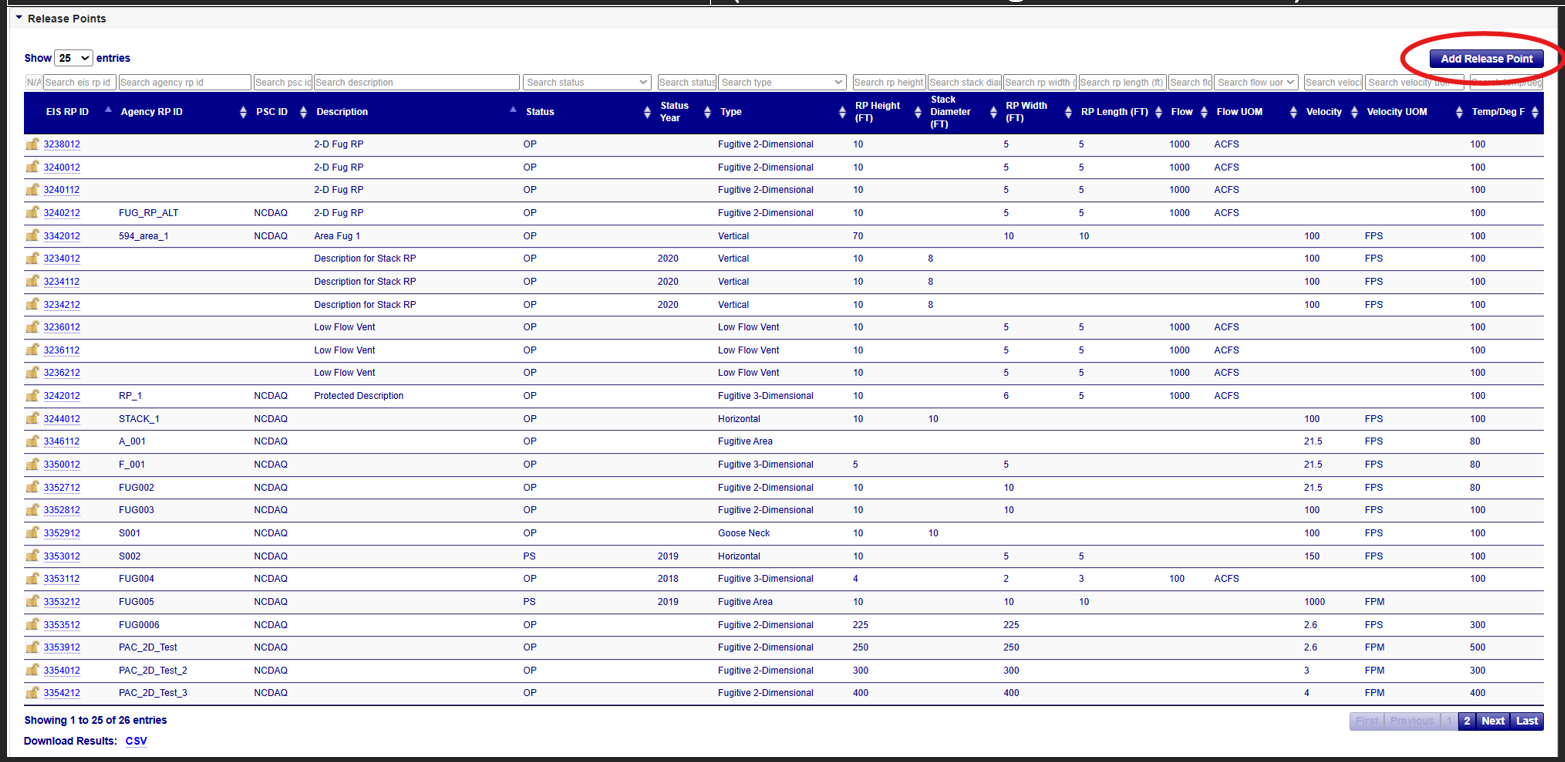The image size is (1565, 762).
Task: Click the Area Fug 1 description cell
Action: [337, 235]
